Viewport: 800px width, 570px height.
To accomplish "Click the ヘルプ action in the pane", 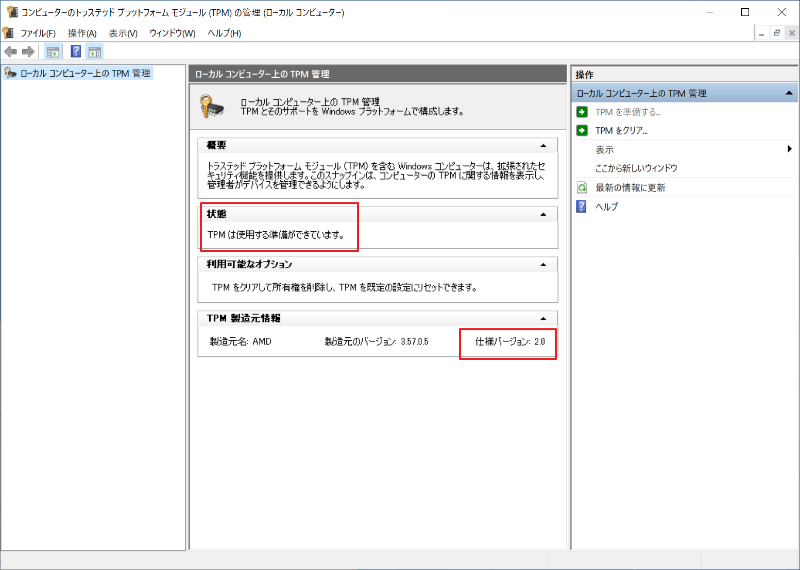I will pyautogui.click(x=607, y=207).
